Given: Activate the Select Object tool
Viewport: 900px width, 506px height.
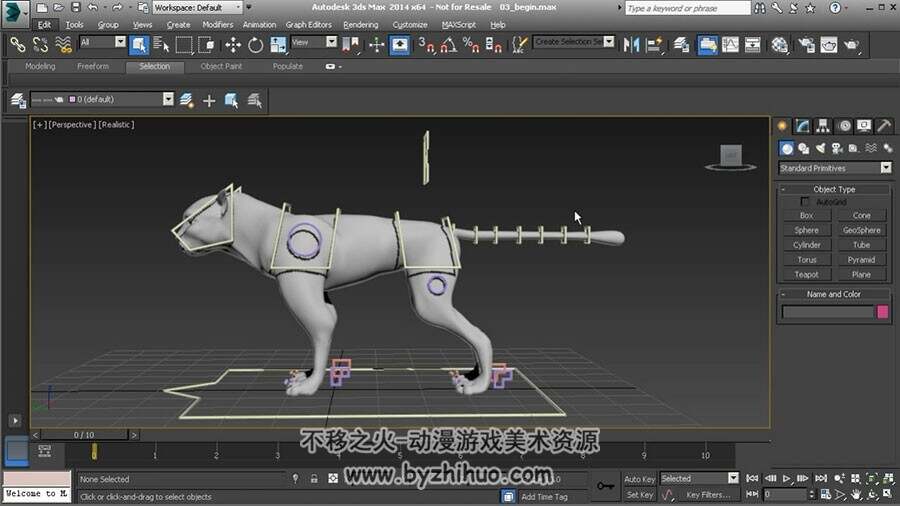Looking at the screenshot, I should coord(139,44).
